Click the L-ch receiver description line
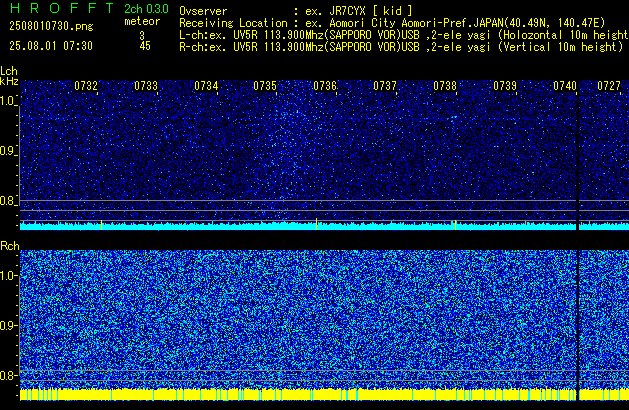629x410 pixels. 404,35
